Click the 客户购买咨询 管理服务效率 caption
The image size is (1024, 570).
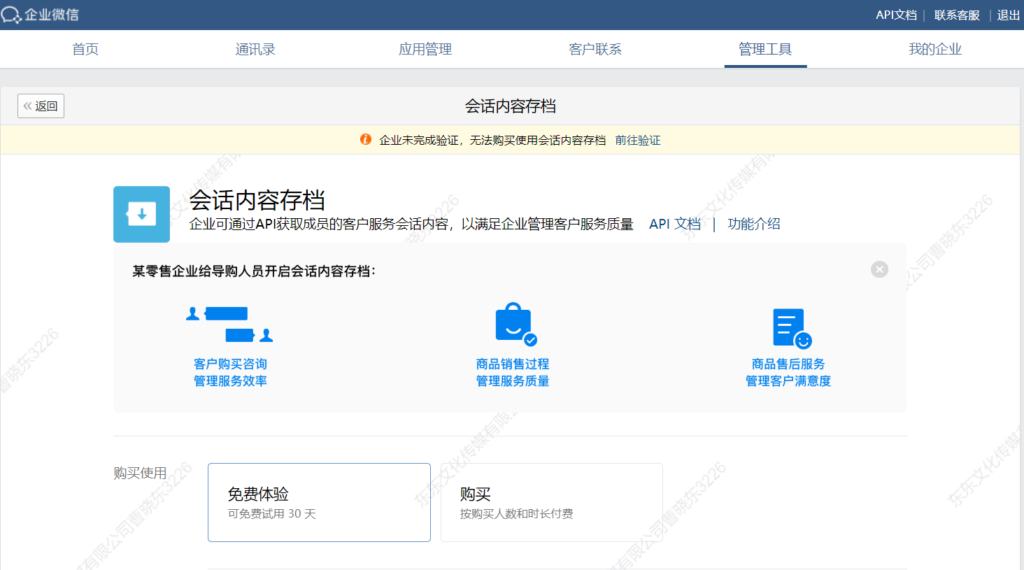click(x=230, y=372)
